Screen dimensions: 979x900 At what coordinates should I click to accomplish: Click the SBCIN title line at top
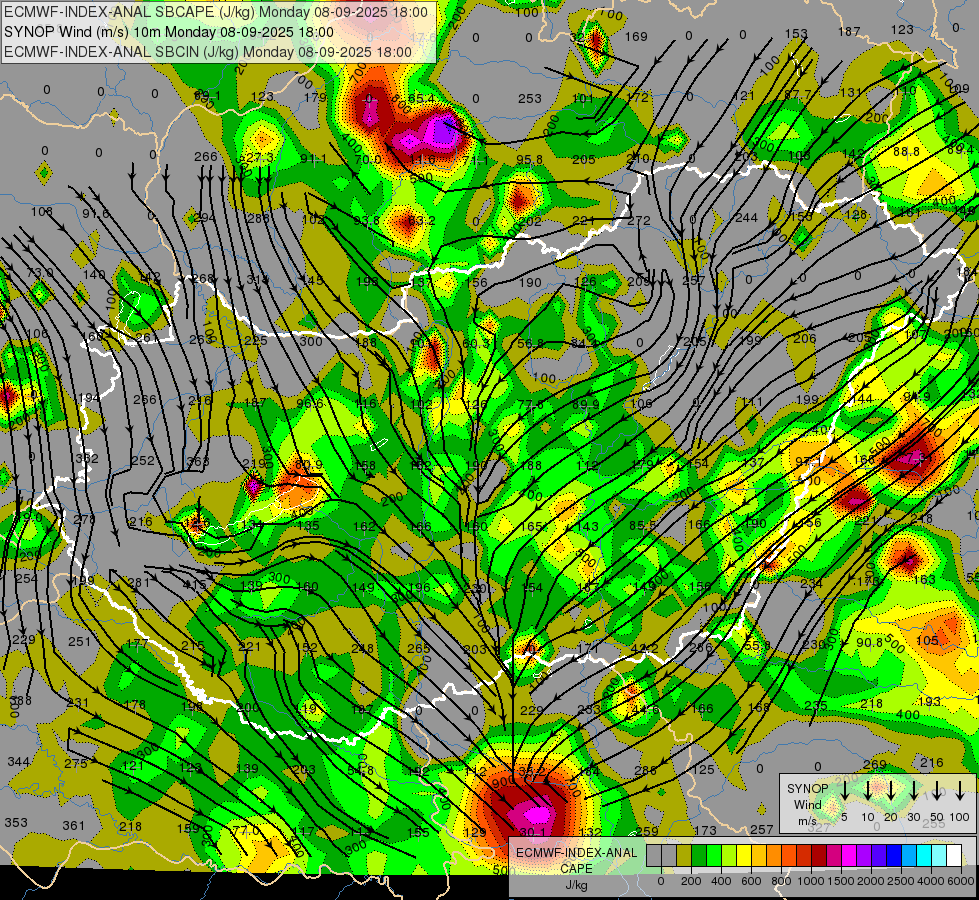point(208,52)
